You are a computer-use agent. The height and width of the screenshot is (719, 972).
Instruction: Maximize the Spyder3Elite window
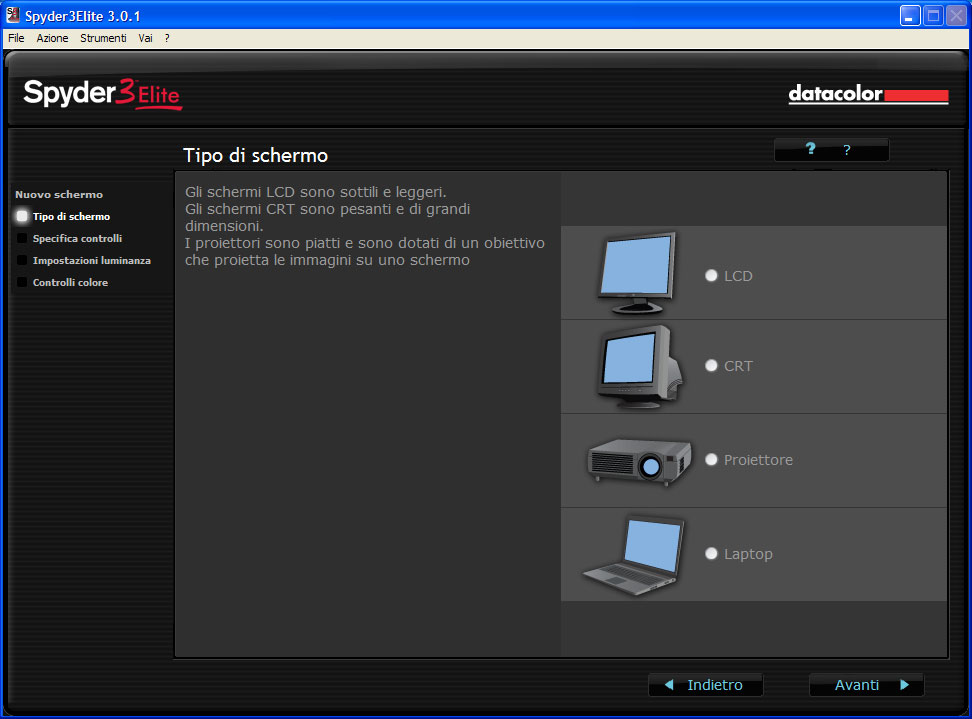tap(933, 15)
